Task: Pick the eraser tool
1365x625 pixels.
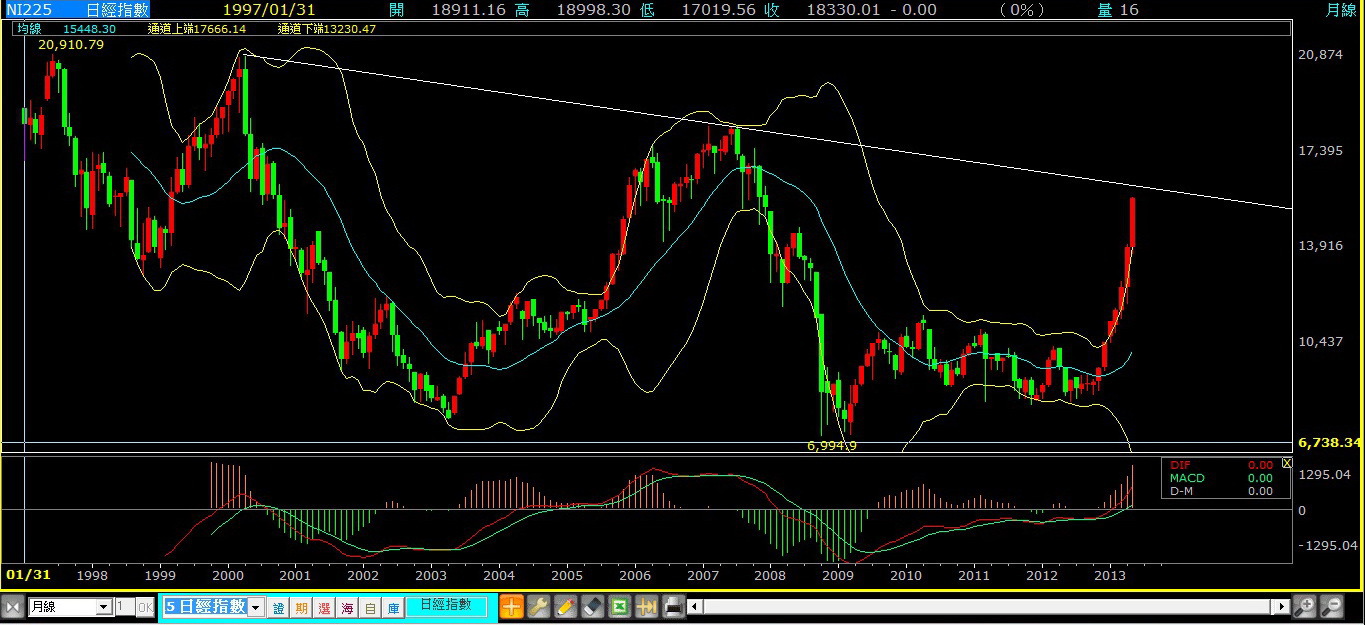Action: click(593, 607)
